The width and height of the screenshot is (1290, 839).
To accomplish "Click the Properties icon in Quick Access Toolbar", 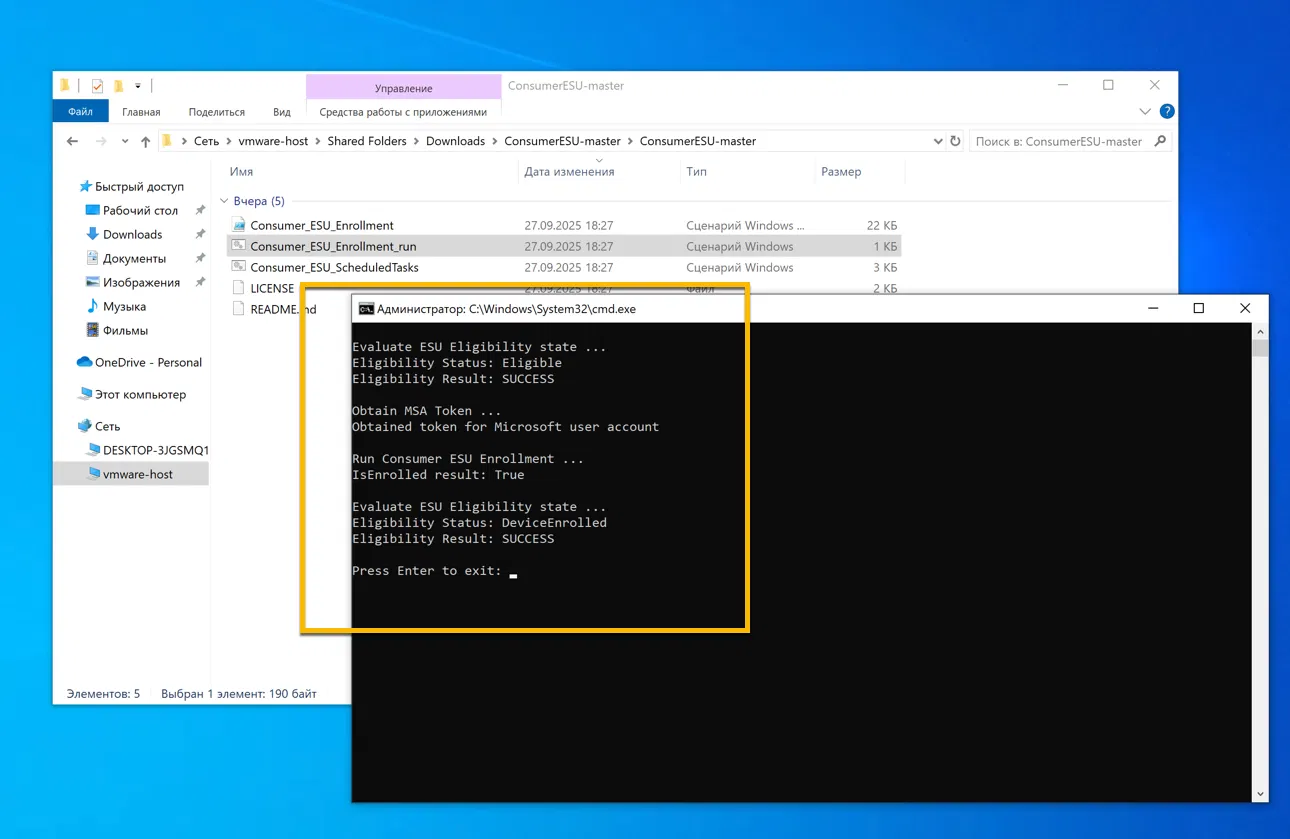I will [97, 86].
